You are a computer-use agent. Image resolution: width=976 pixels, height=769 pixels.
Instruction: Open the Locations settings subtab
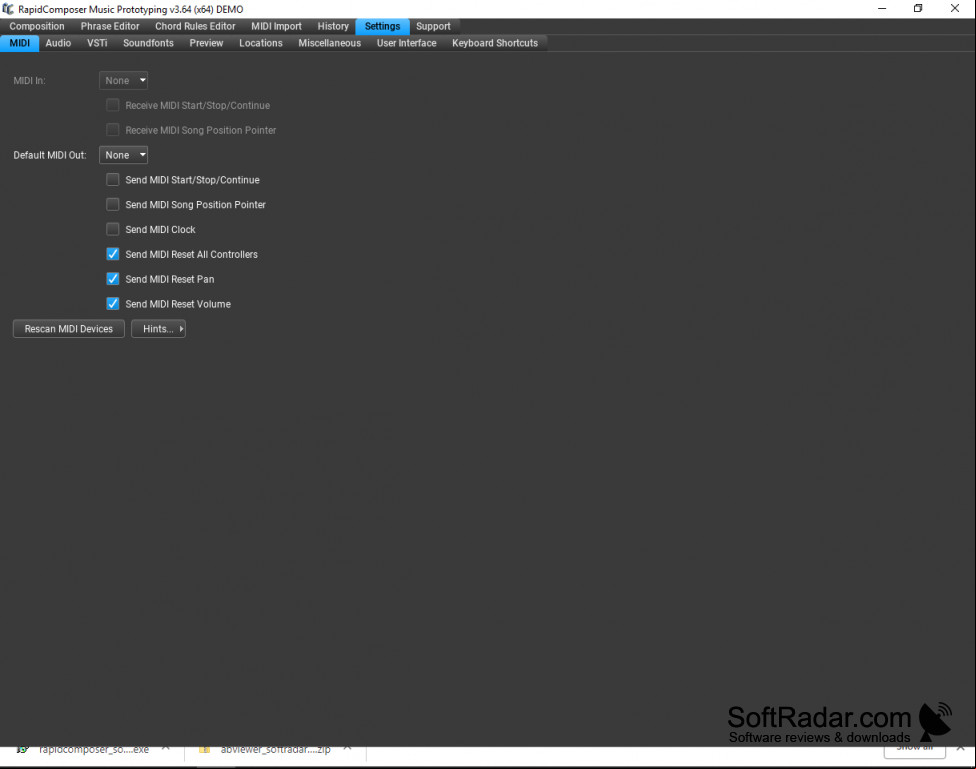tap(261, 43)
